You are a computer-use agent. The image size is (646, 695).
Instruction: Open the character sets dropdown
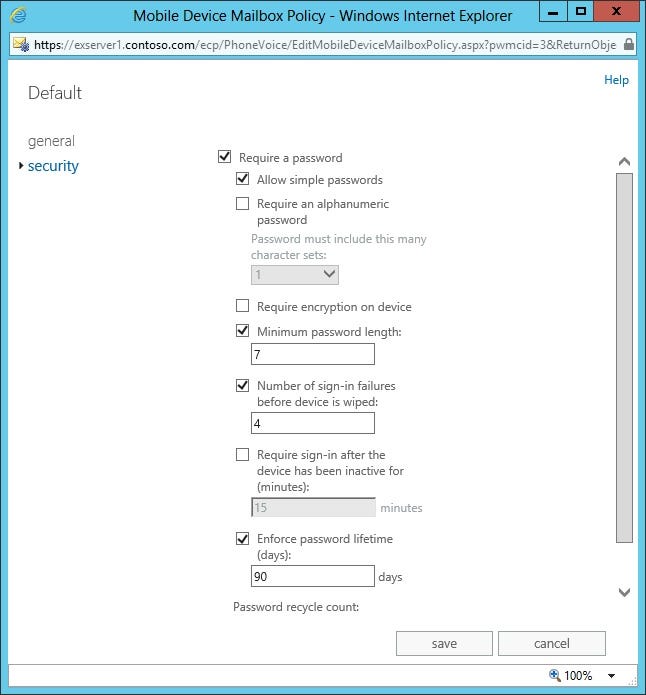coord(295,274)
